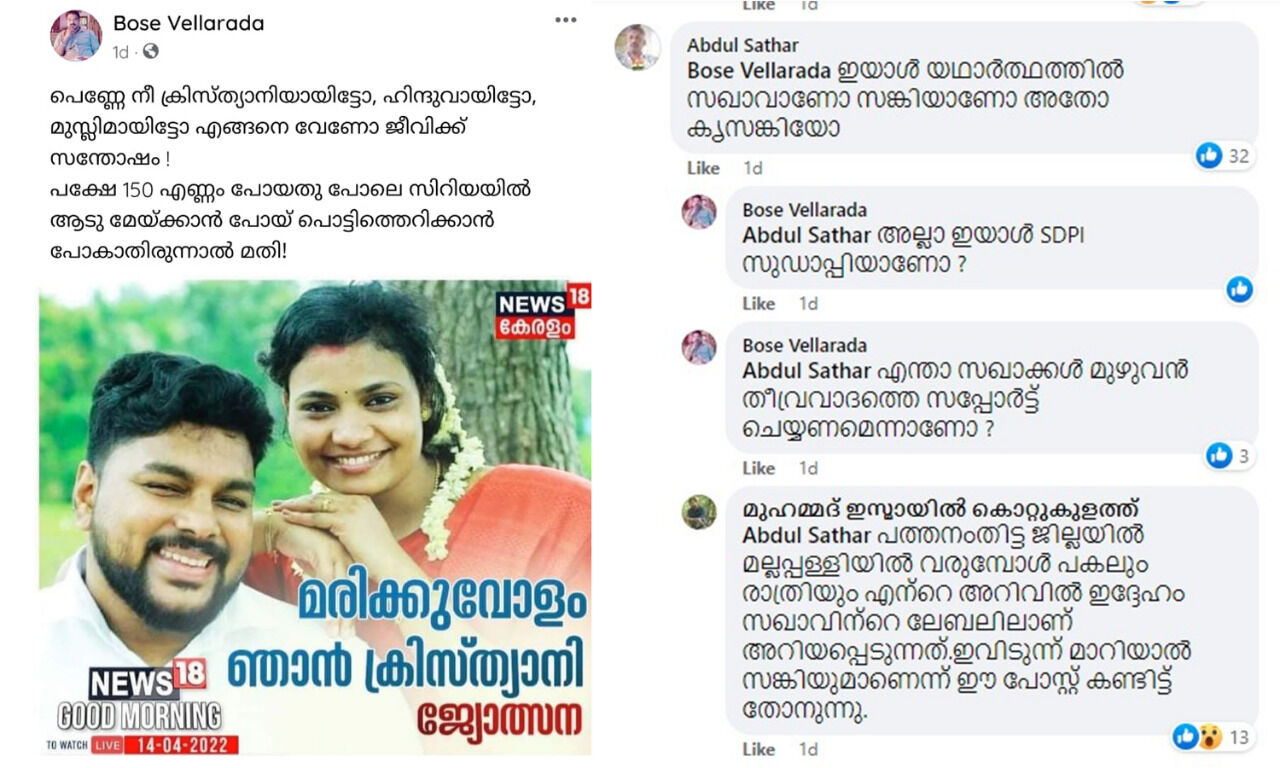This screenshot has height=768, width=1280.
Task: Click the like reaction showing 32
Action: (1224, 155)
